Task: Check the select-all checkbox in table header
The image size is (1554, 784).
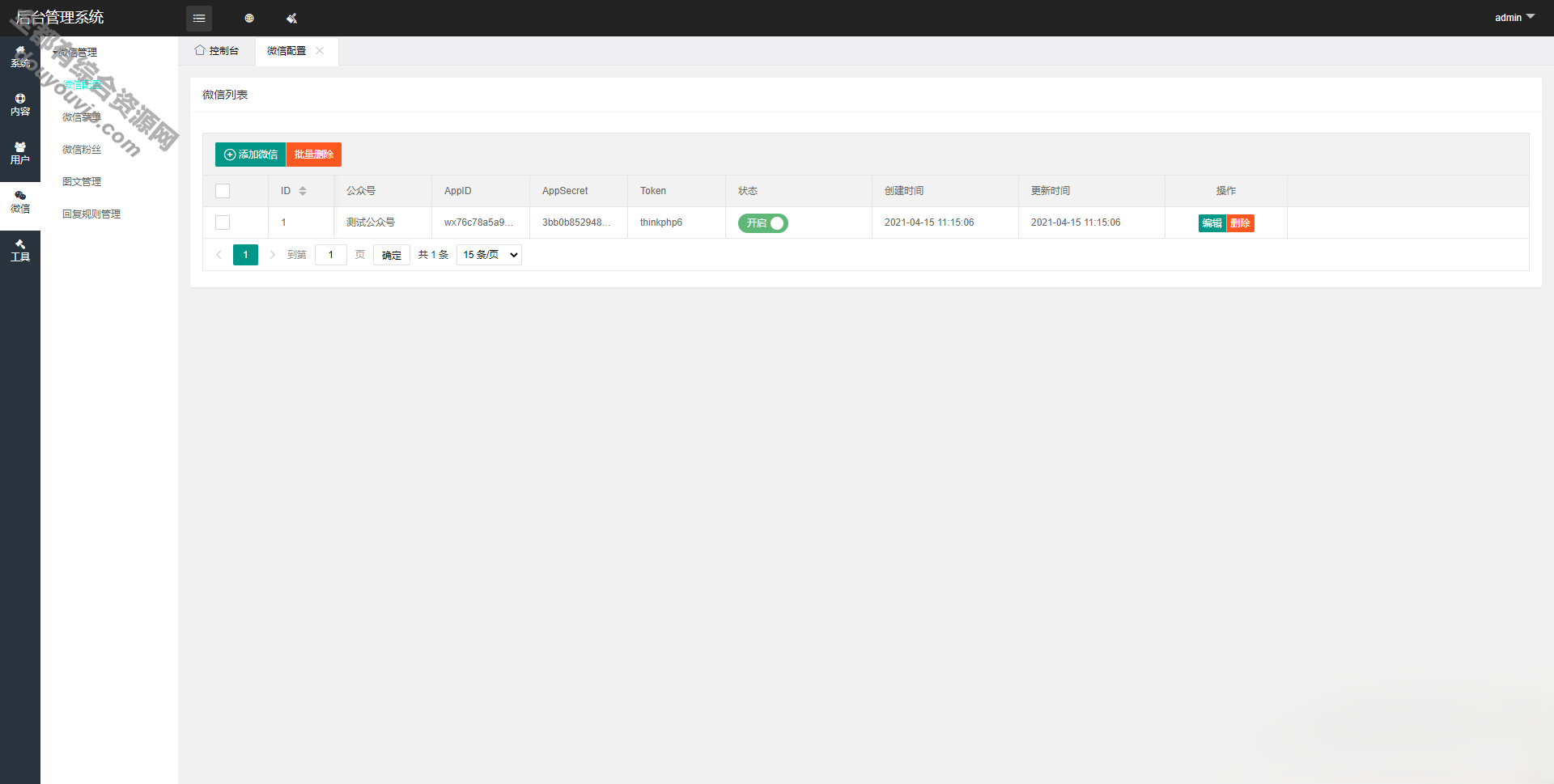Action: tap(223, 191)
